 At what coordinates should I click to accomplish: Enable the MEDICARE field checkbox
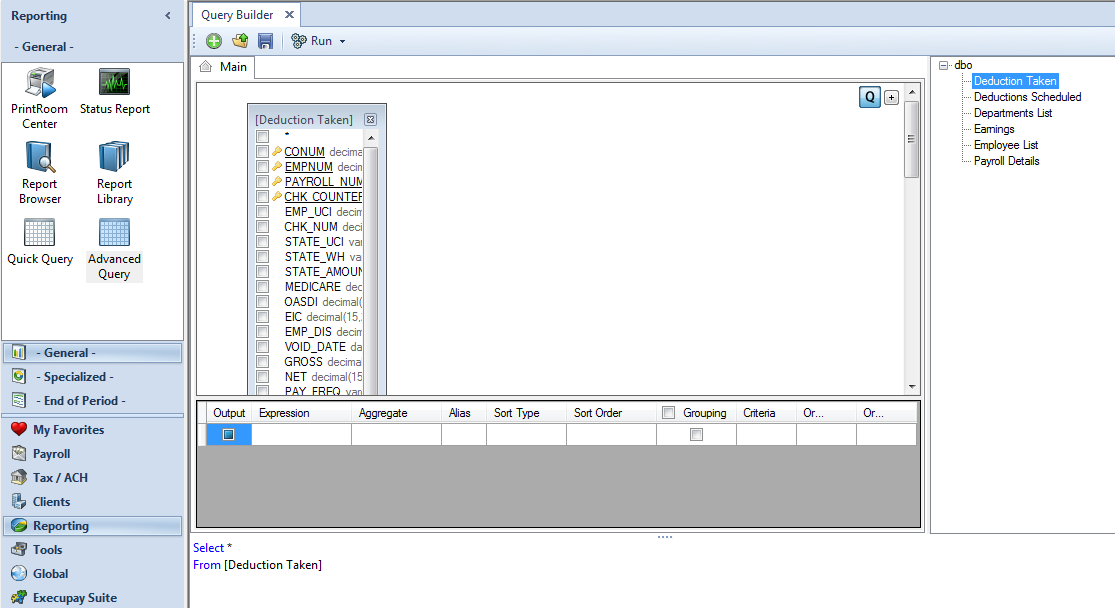coord(262,287)
